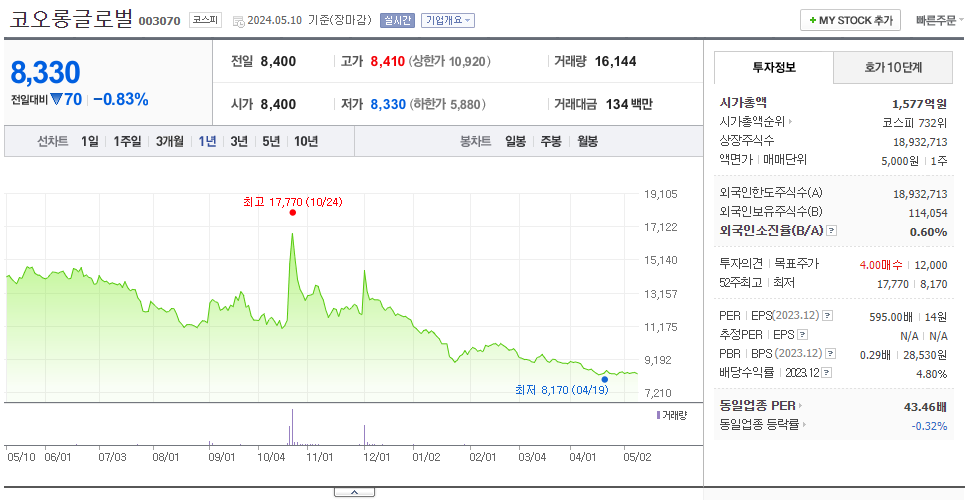Image resolution: width=968 pixels, height=500 pixels.
Task: Click 거래량 value 16,144
Action: point(615,61)
